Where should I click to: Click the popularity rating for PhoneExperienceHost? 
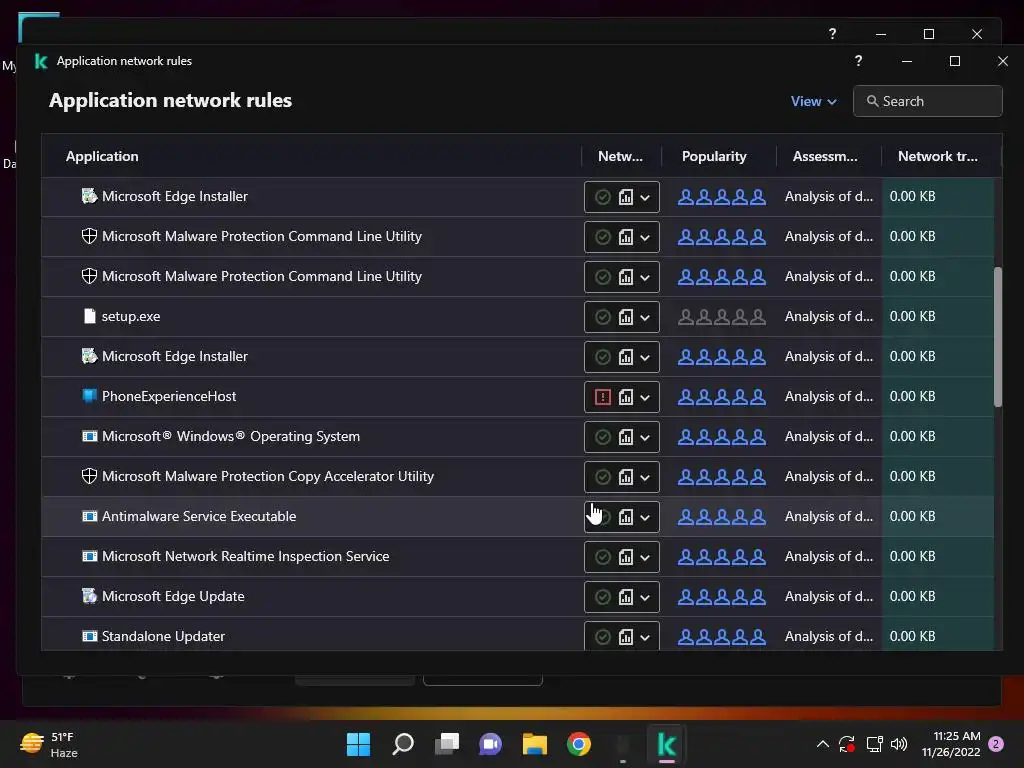coord(722,396)
